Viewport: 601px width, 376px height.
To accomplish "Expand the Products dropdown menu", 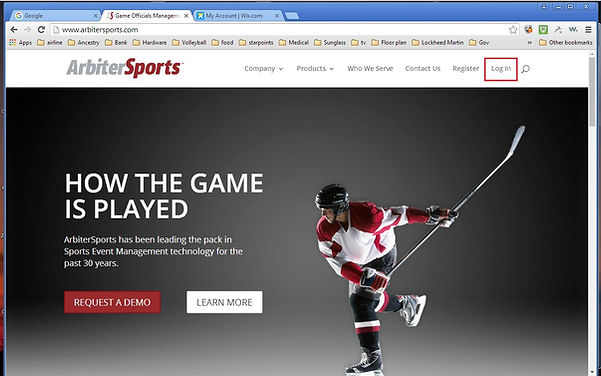I will coord(315,69).
